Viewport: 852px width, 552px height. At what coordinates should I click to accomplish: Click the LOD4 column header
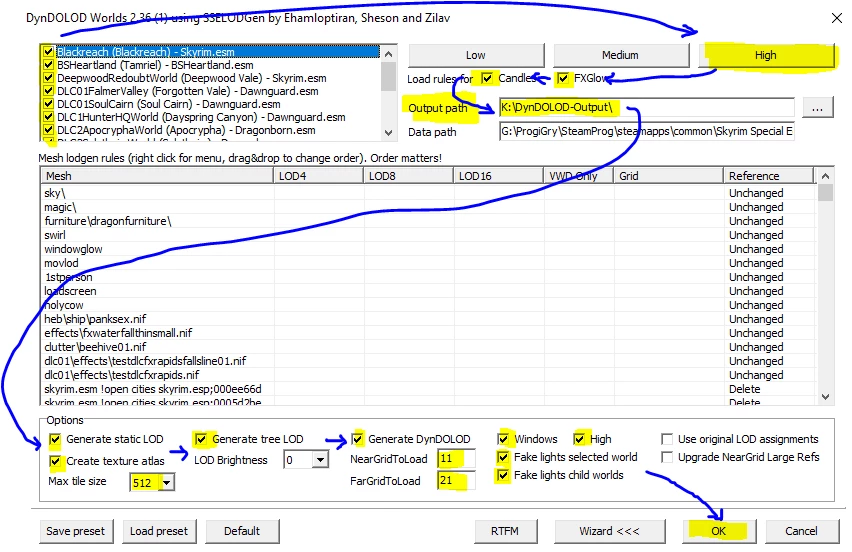pos(318,176)
